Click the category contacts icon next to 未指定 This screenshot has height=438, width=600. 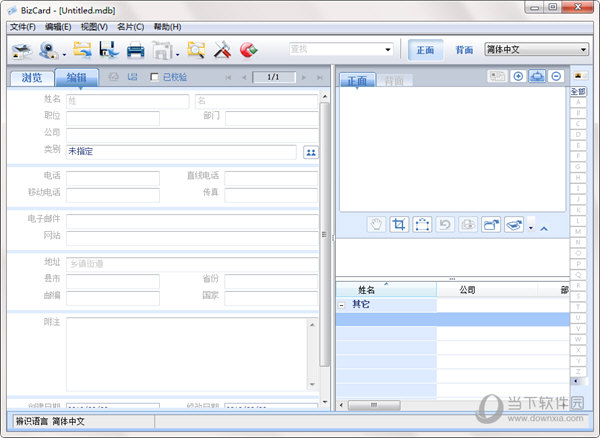pyautogui.click(x=311, y=152)
